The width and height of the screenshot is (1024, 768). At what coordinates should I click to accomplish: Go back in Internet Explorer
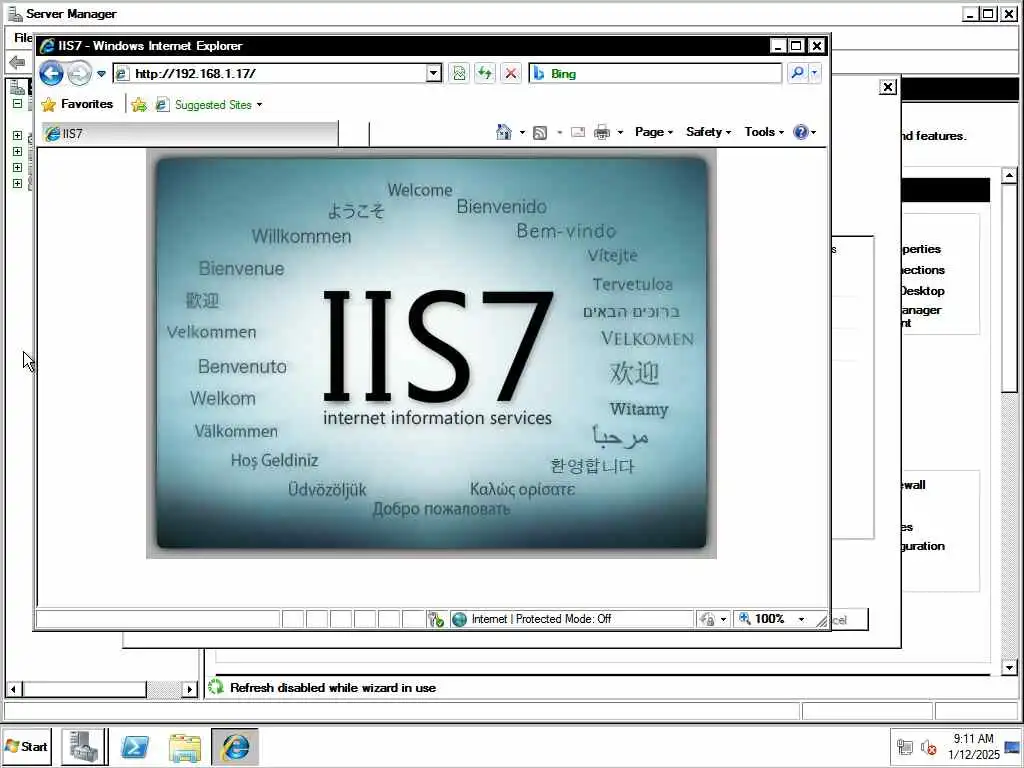[x=52, y=73]
